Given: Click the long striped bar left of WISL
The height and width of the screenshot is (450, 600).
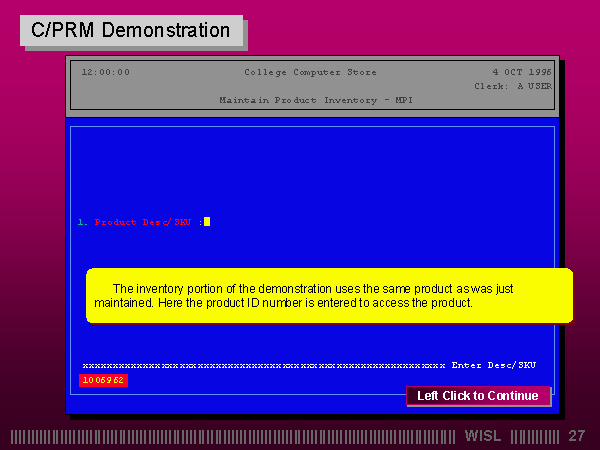Looking at the screenshot, I should [x=235, y=436].
